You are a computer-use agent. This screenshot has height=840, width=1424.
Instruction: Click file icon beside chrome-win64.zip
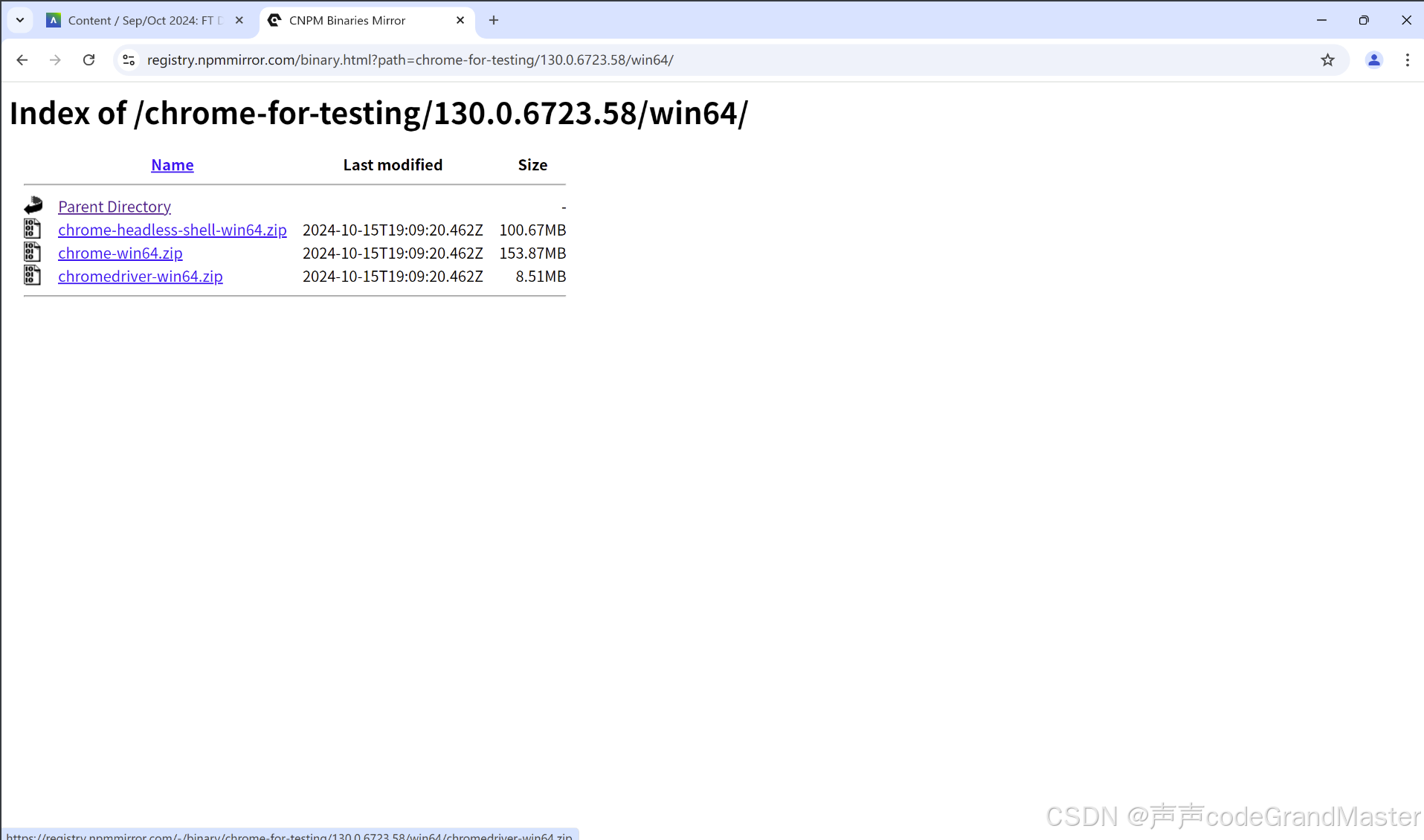[x=32, y=252]
